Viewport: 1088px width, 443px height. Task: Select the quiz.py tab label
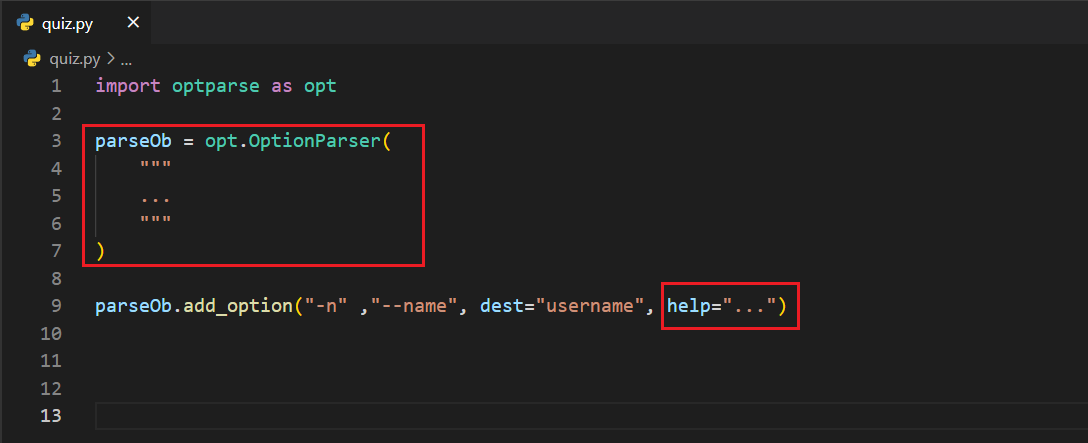click(x=68, y=23)
